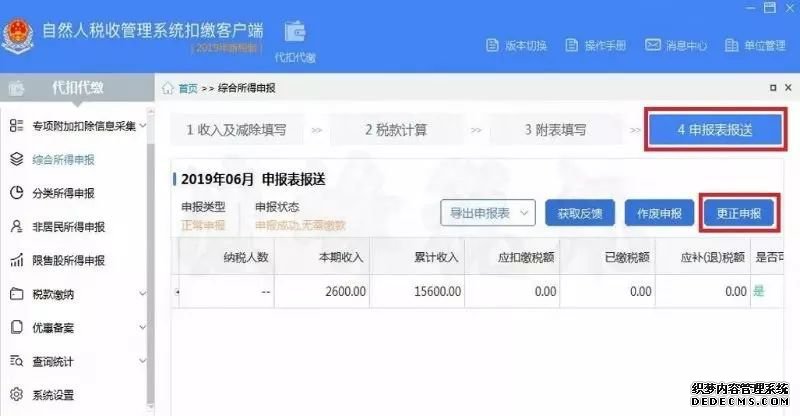This screenshot has width=800, height=416.
Task: Go to step 3 附表填写
Action: click(555, 130)
